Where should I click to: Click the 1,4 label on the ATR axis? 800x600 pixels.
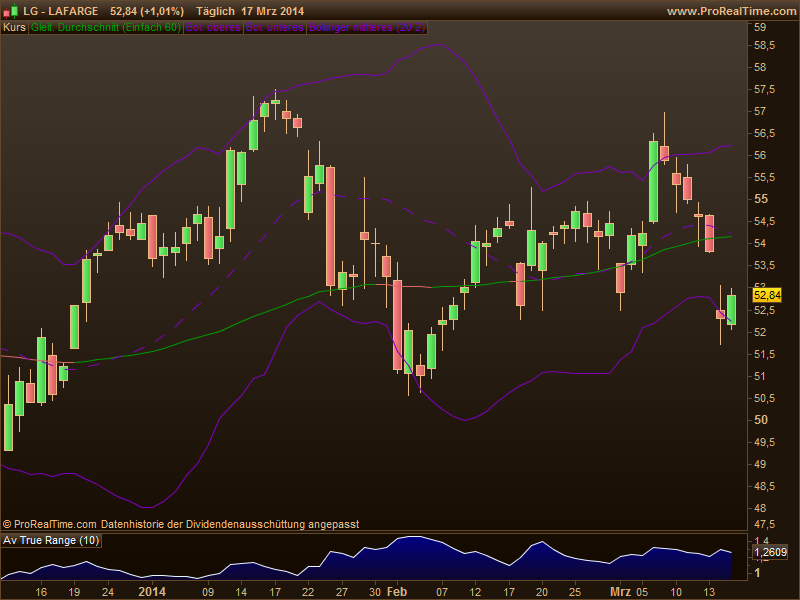[x=761, y=541]
